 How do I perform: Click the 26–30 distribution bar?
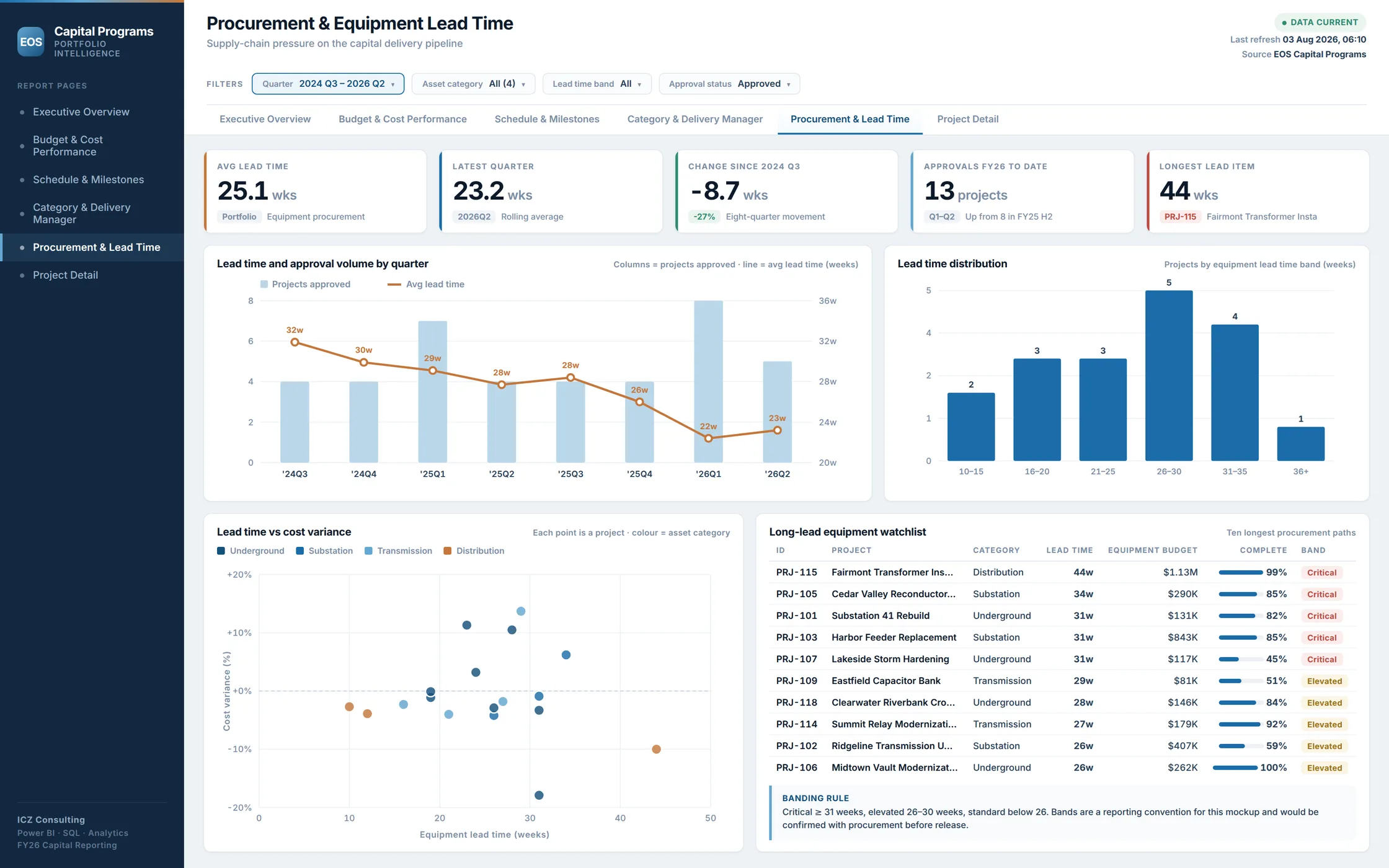coord(1169,376)
